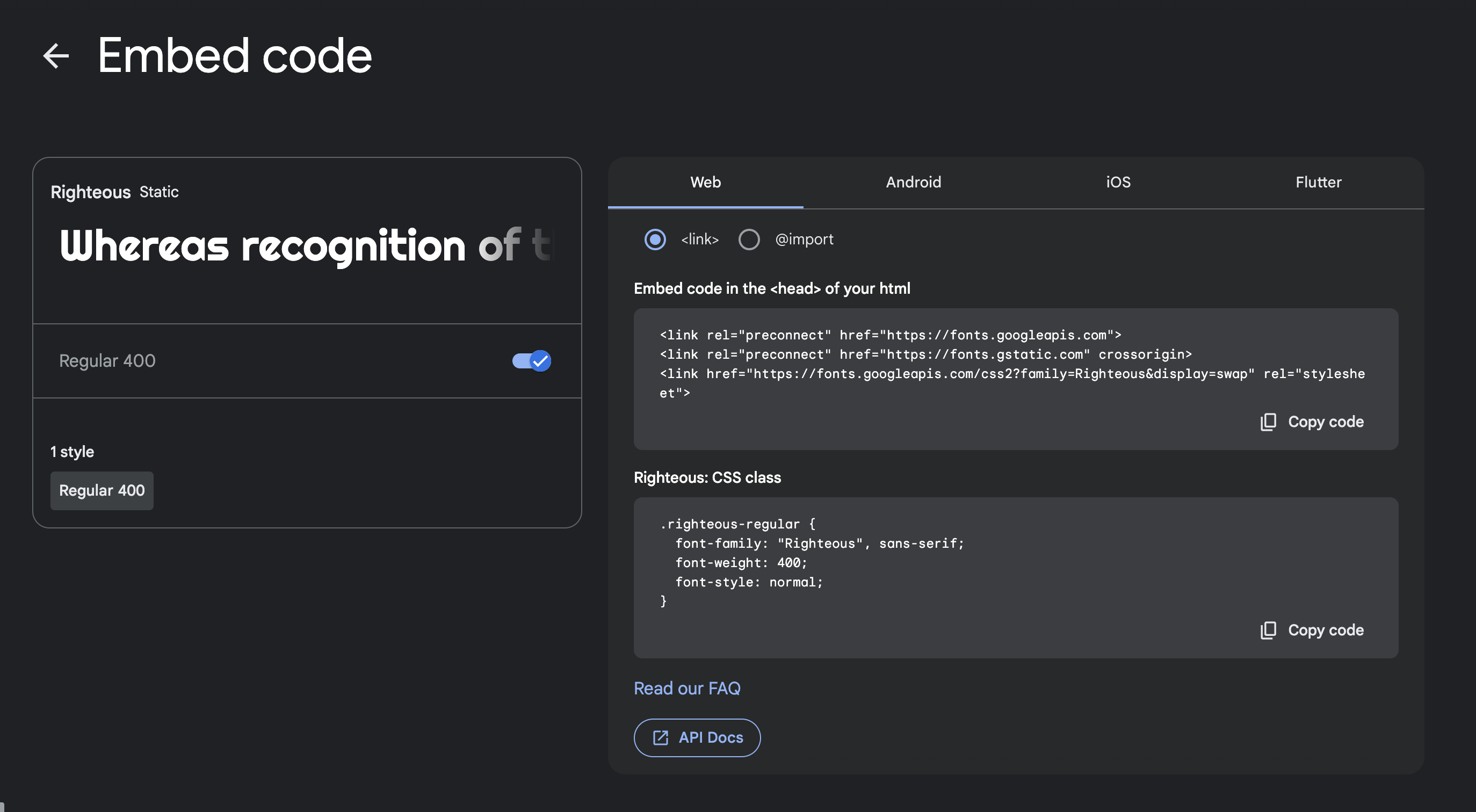Click the Copy code text under the HTML embed
This screenshot has width=1476, height=812.
[x=1325, y=422]
